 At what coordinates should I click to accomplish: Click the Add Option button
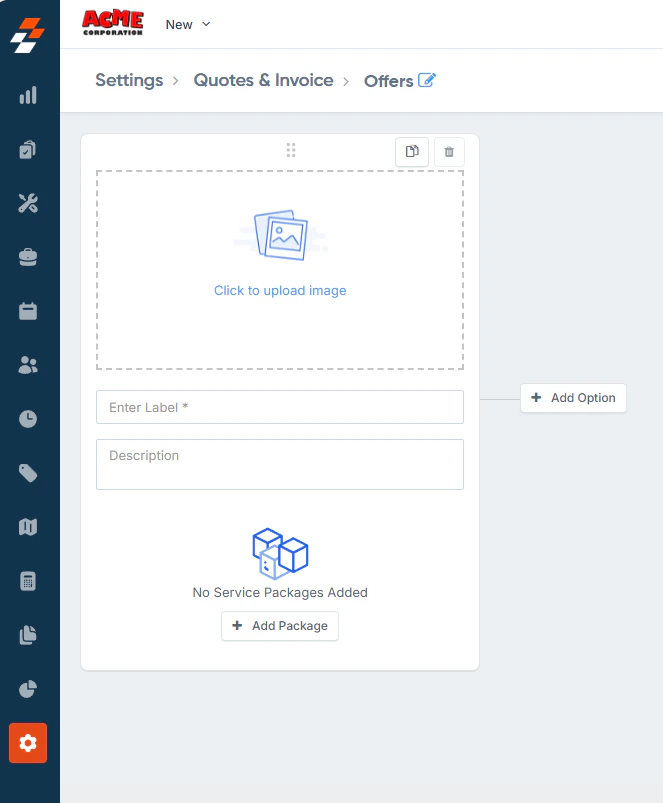click(x=573, y=398)
